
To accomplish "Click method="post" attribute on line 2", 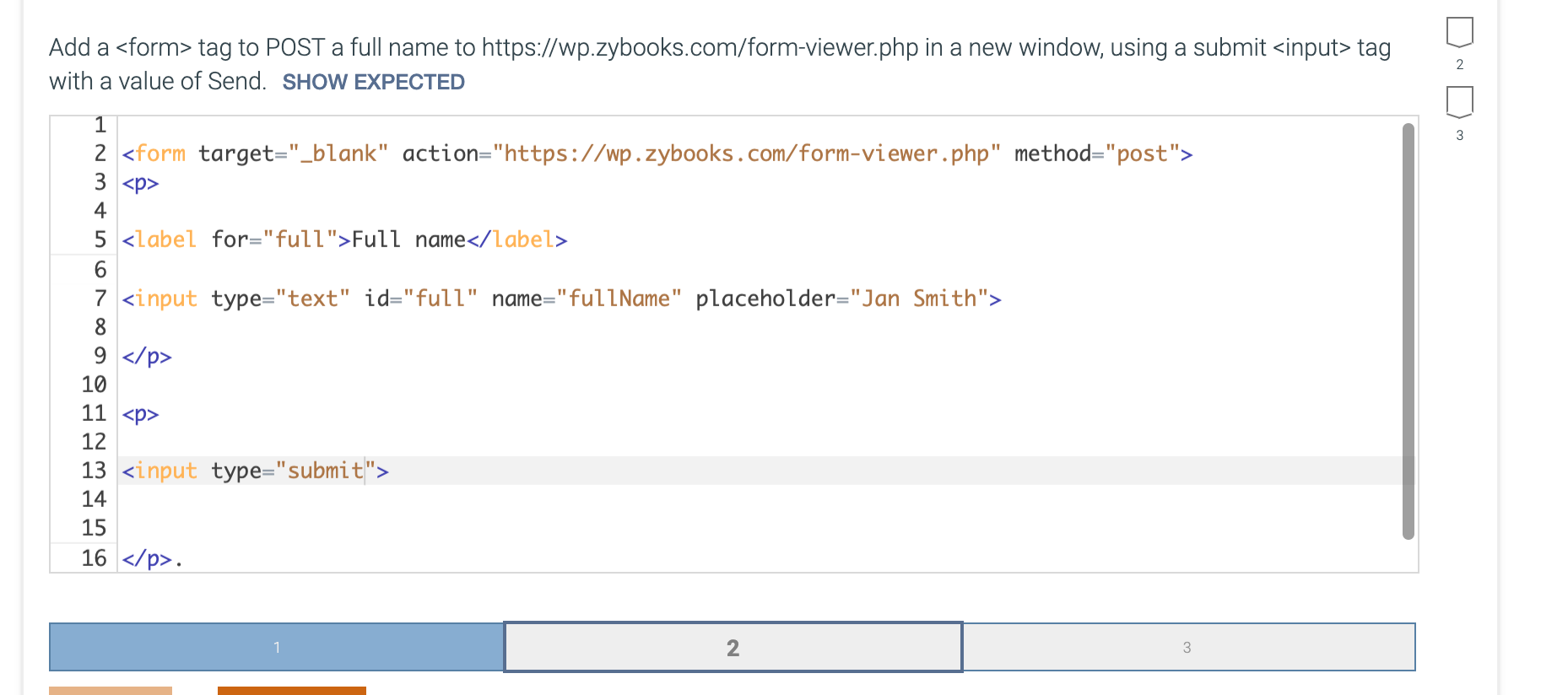I will (1097, 154).
